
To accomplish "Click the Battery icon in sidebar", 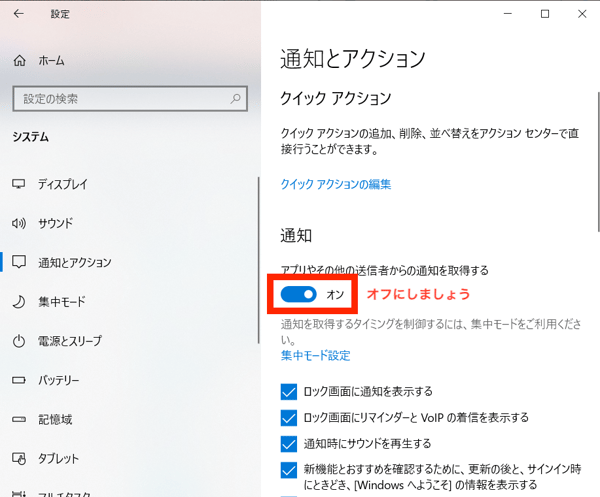I will pyautogui.click(x=18, y=380).
